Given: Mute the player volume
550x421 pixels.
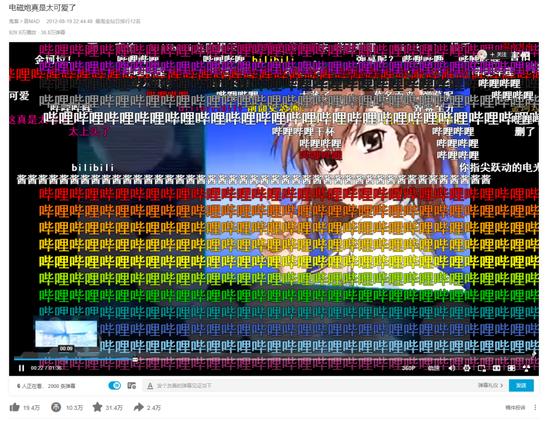Looking at the screenshot, I should 452,368.
